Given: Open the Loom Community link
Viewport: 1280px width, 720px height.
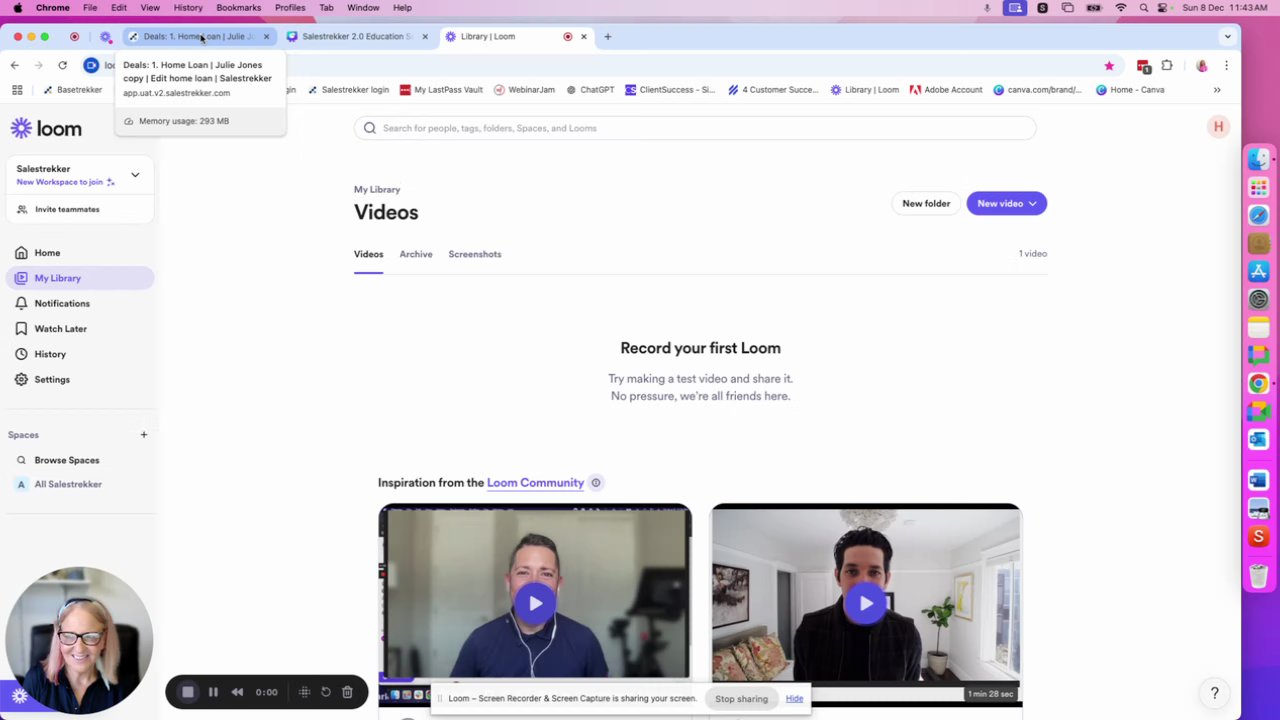Looking at the screenshot, I should (535, 483).
